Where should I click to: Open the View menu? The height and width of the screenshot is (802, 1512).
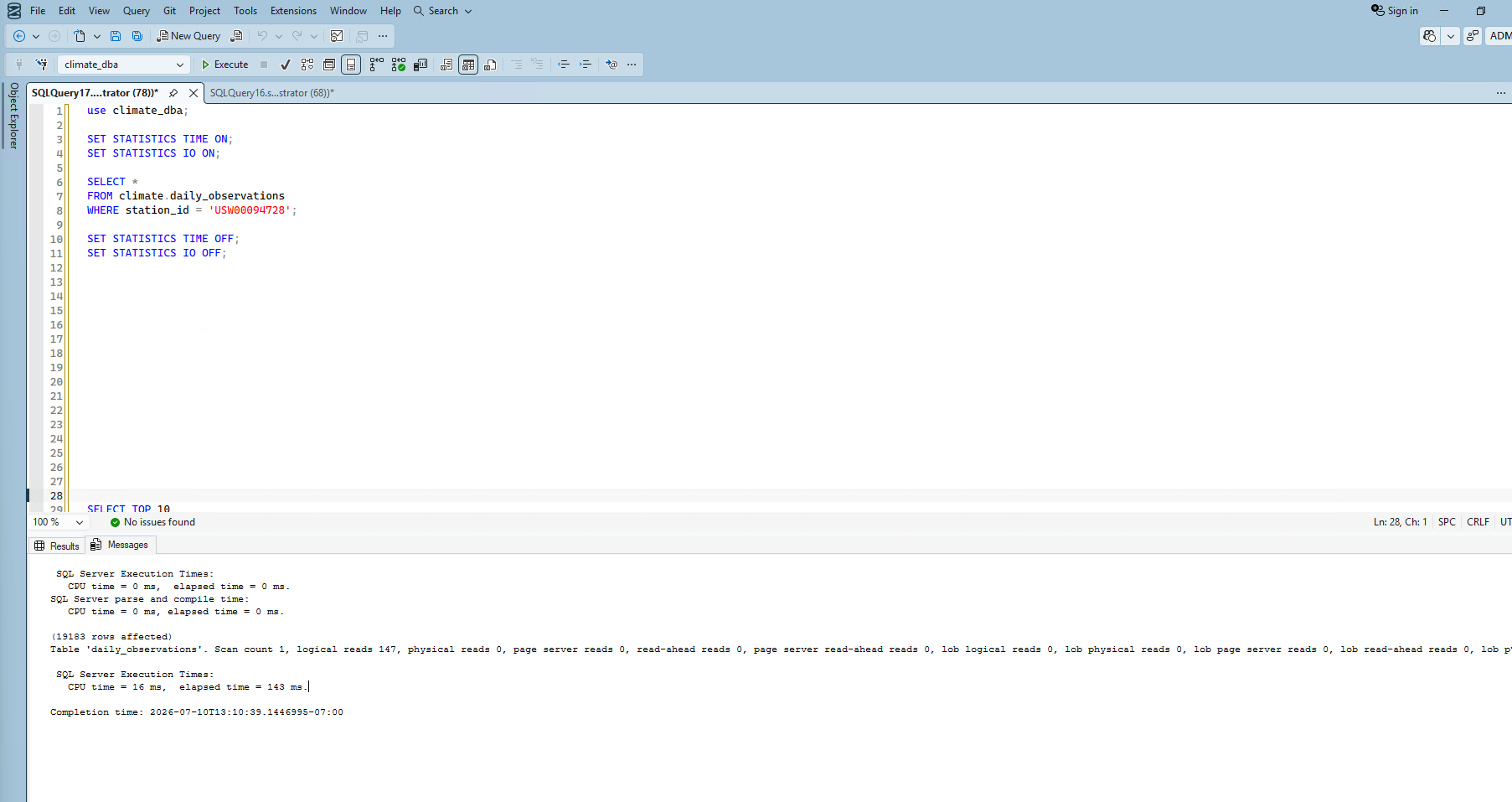click(99, 11)
